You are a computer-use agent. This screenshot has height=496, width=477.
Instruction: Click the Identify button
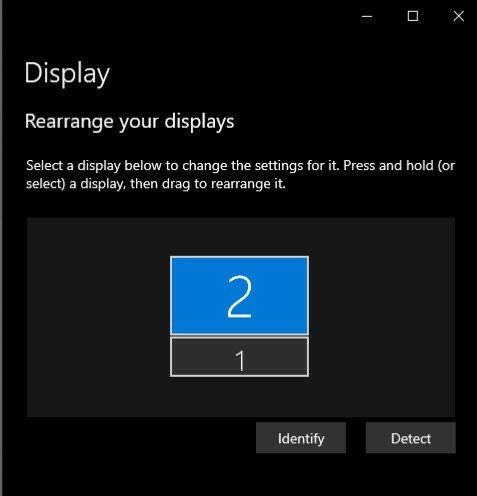click(301, 438)
